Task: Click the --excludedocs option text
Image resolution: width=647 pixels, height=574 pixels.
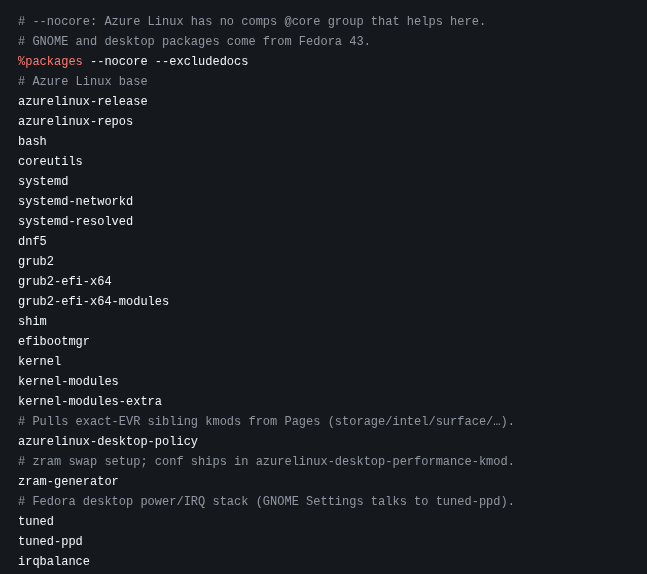Action: pos(202,61)
